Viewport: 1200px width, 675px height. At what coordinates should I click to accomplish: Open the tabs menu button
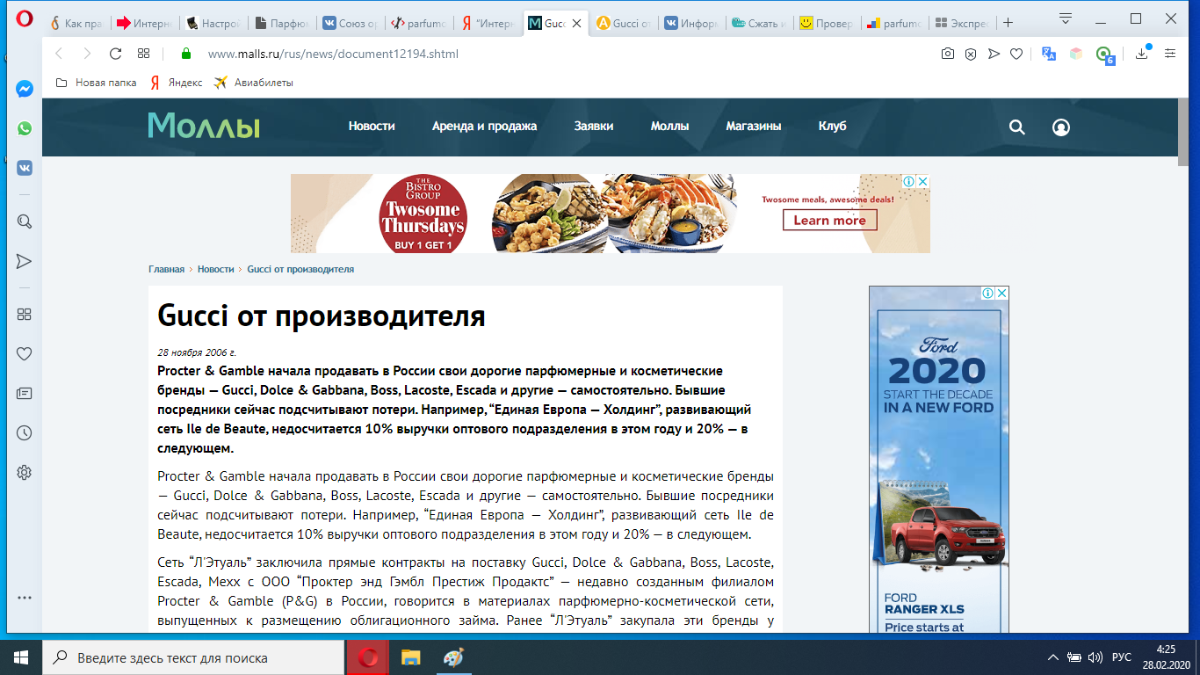(x=1065, y=18)
